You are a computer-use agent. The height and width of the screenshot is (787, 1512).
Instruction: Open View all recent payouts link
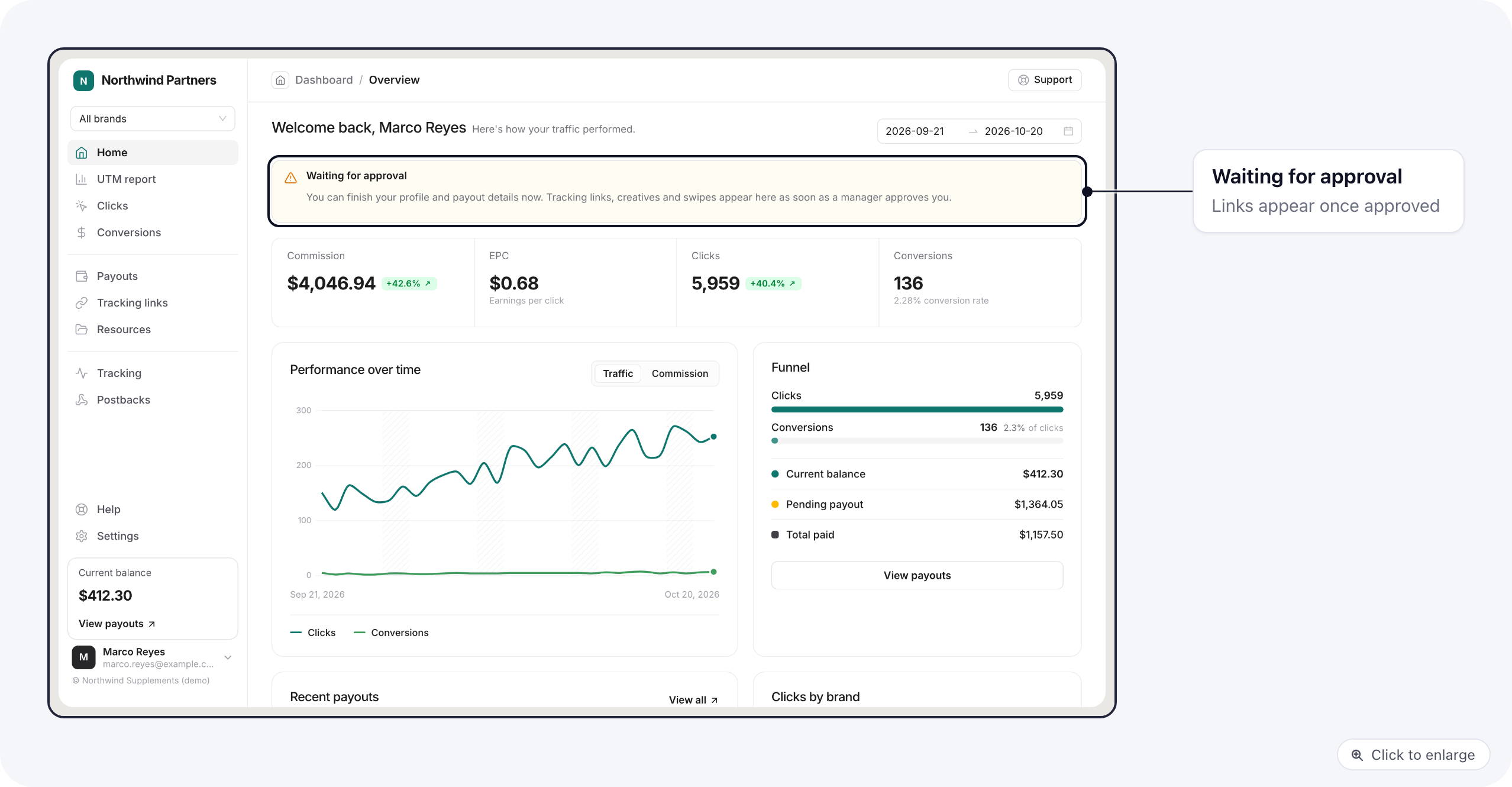[693, 699]
